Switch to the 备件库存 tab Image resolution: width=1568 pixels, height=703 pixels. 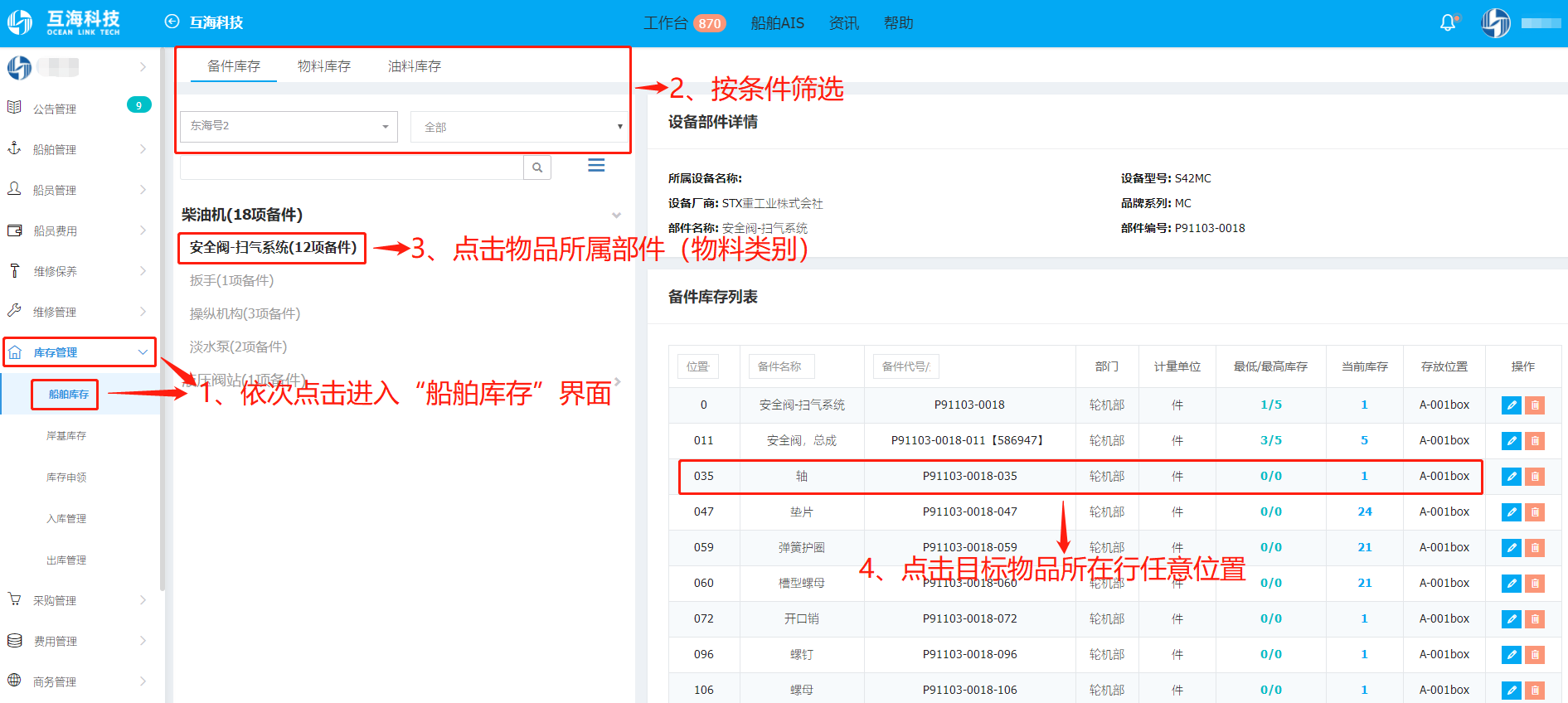[234, 66]
